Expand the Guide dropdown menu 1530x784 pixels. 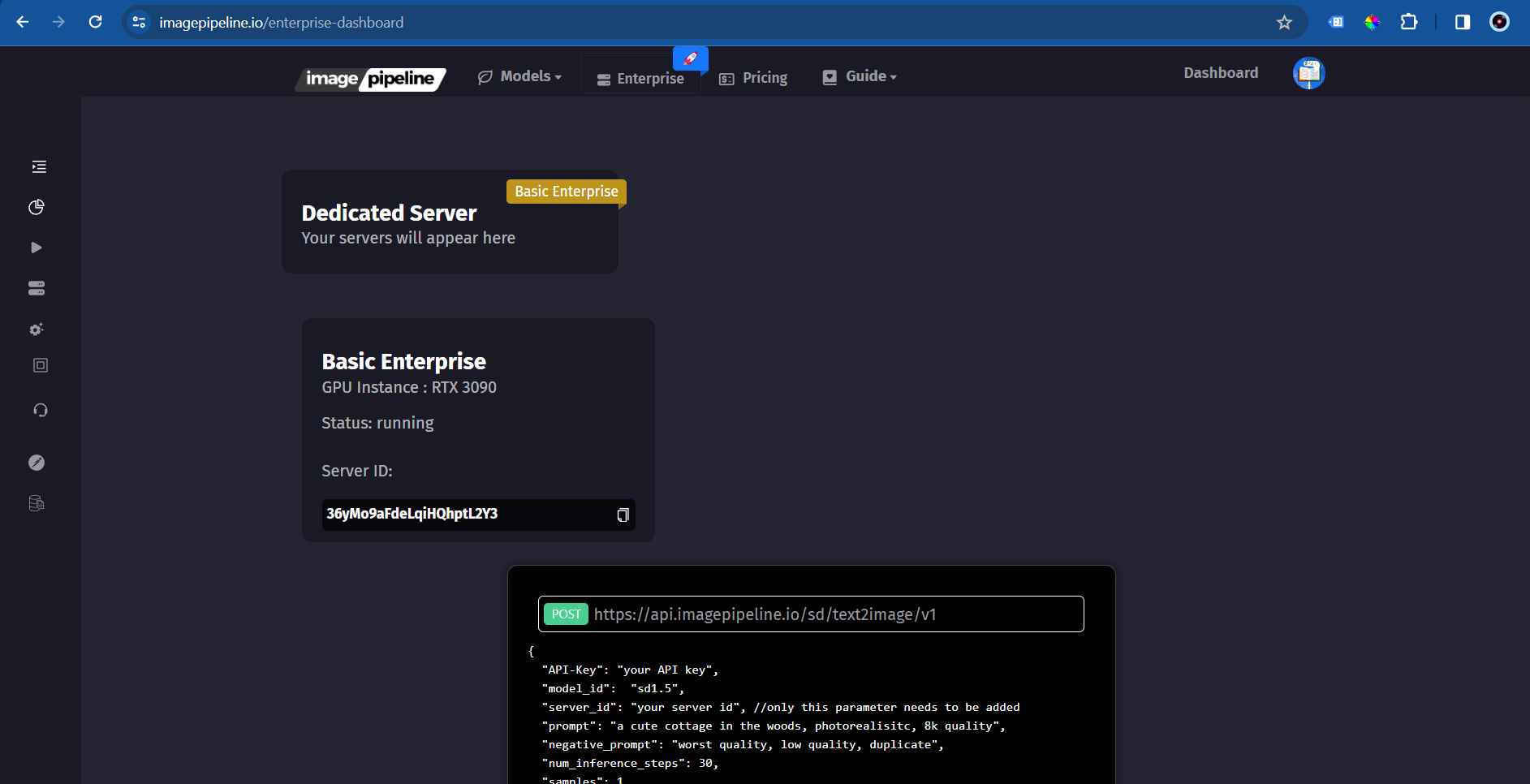click(x=860, y=76)
